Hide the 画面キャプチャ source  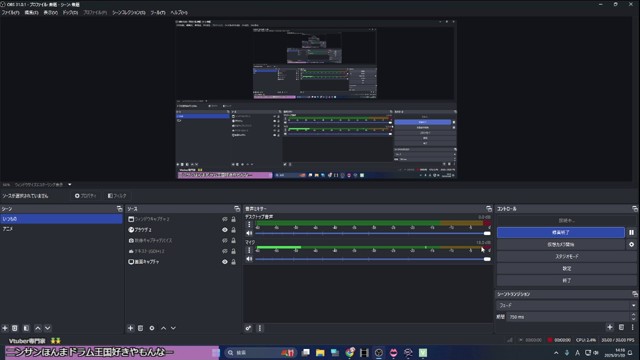pyautogui.click(x=224, y=262)
